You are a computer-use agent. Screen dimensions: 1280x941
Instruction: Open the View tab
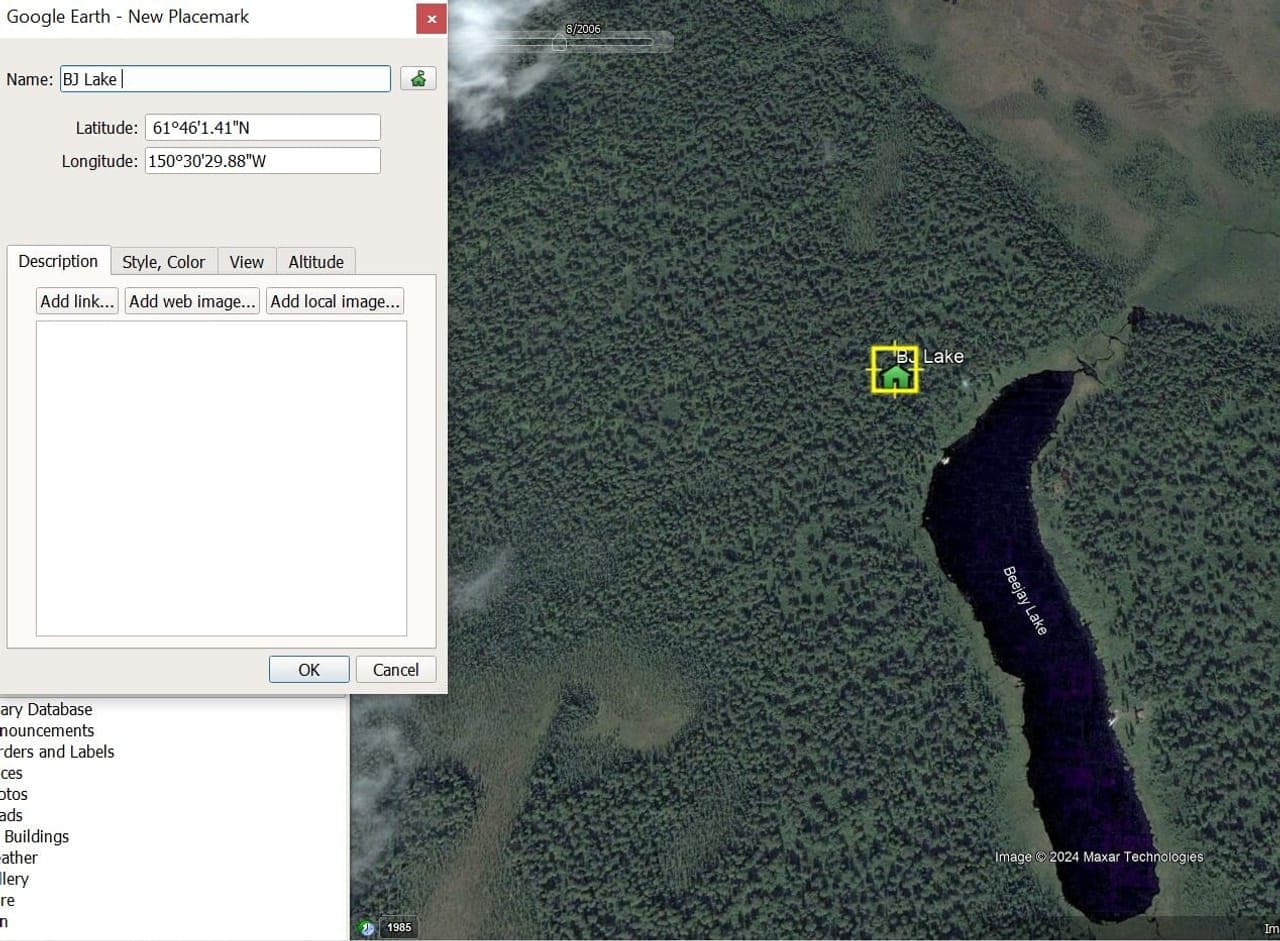[x=246, y=262]
